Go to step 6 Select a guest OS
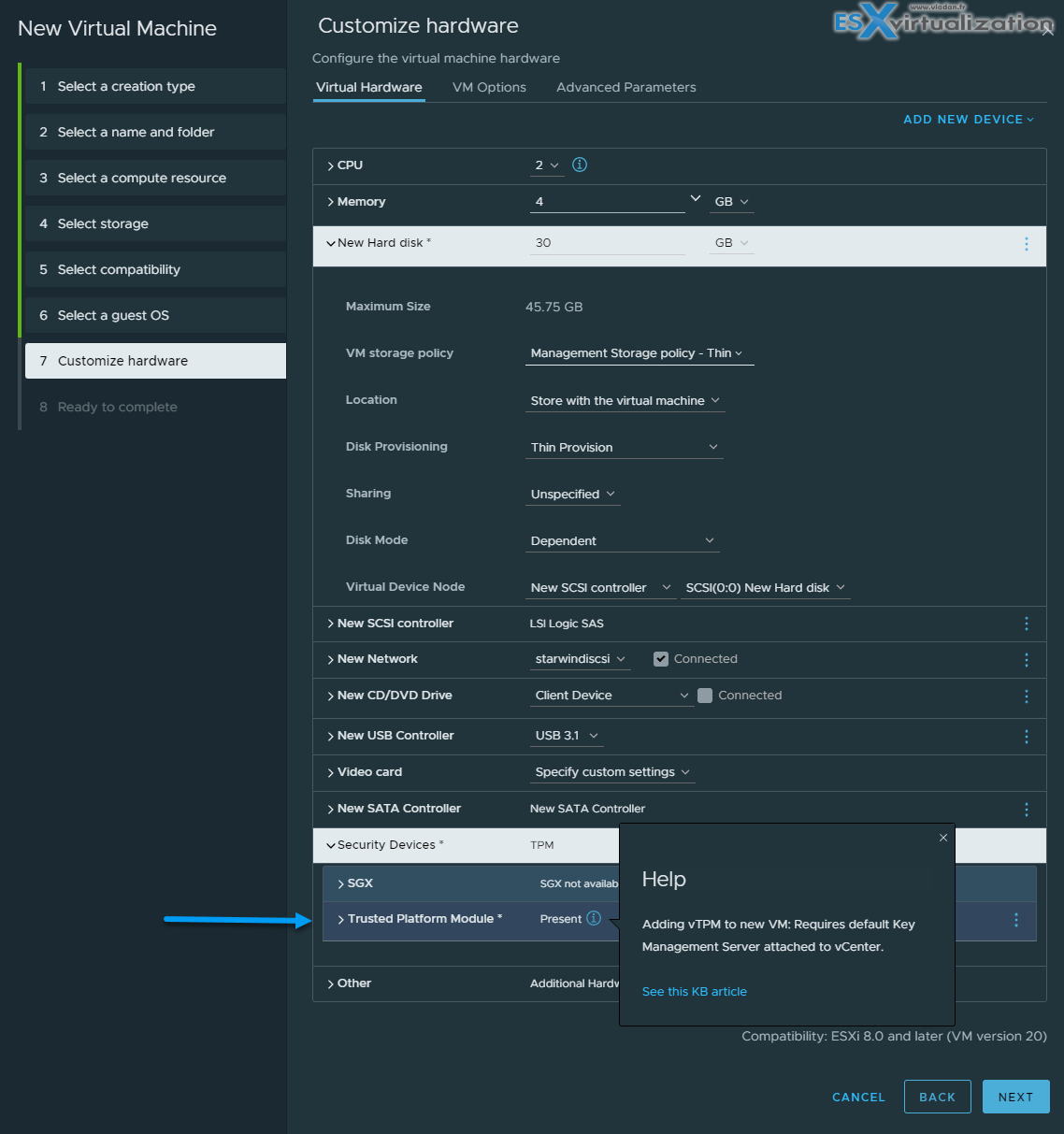Image resolution: width=1064 pixels, height=1134 pixels. [x=155, y=315]
